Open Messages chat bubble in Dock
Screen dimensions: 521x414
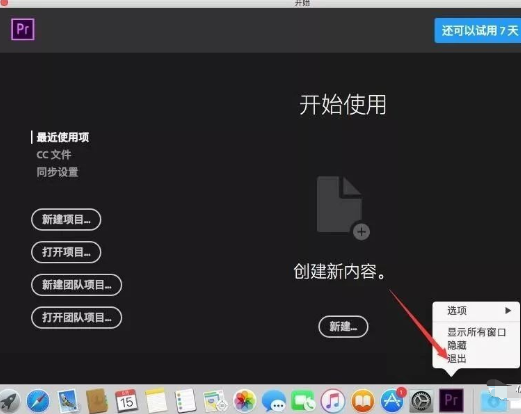click(x=274, y=401)
